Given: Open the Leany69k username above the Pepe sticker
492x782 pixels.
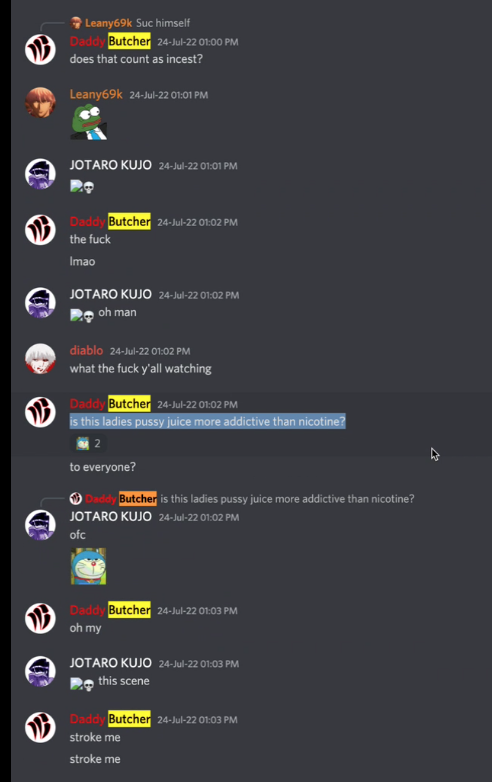Looking at the screenshot, I should 96,94.
